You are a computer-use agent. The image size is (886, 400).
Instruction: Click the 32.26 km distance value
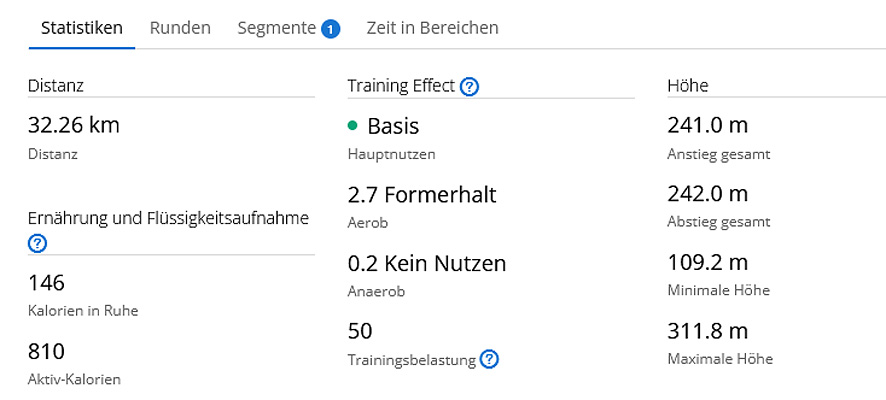73,125
